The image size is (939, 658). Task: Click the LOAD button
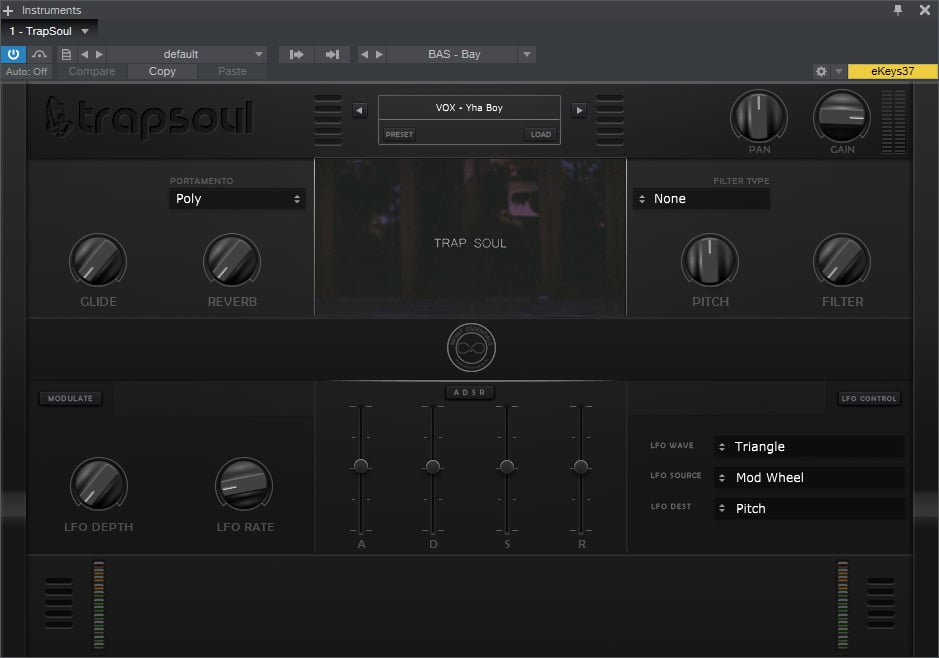(x=541, y=134)
